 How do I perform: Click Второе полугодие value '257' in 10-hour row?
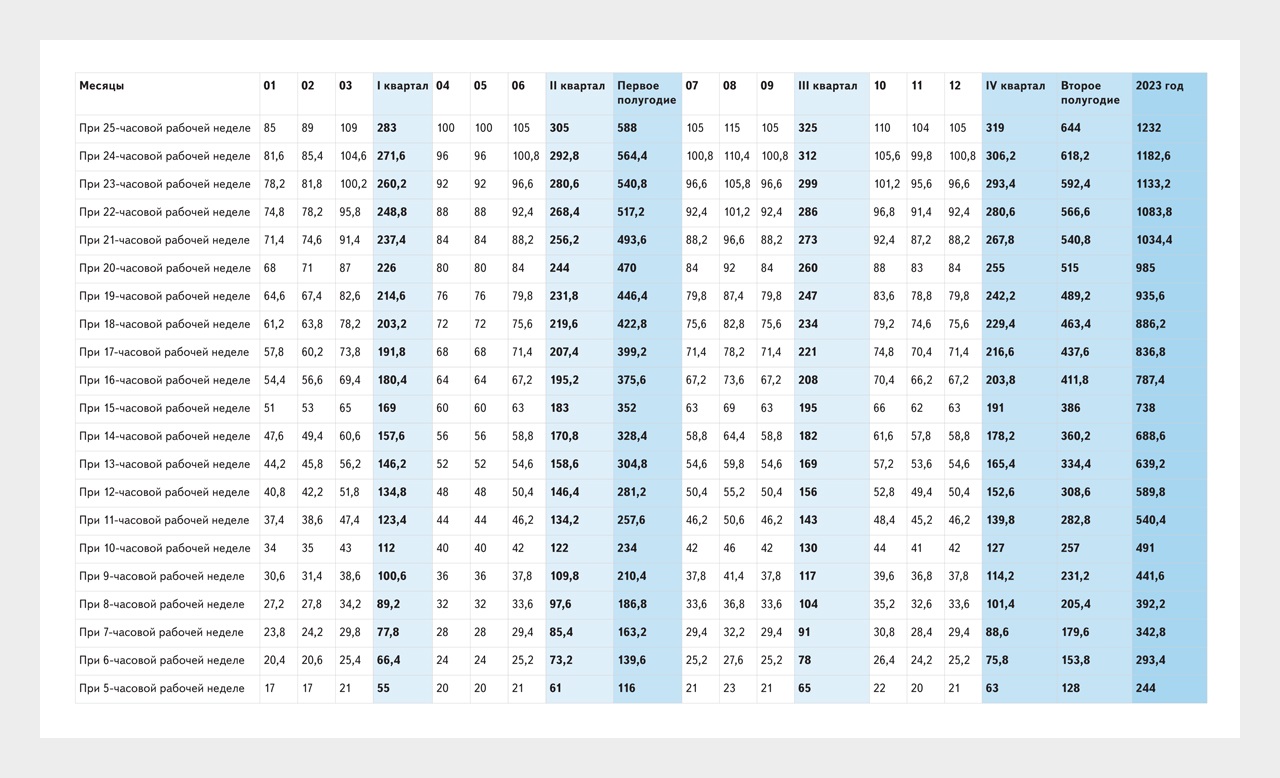pos(1070,548)
